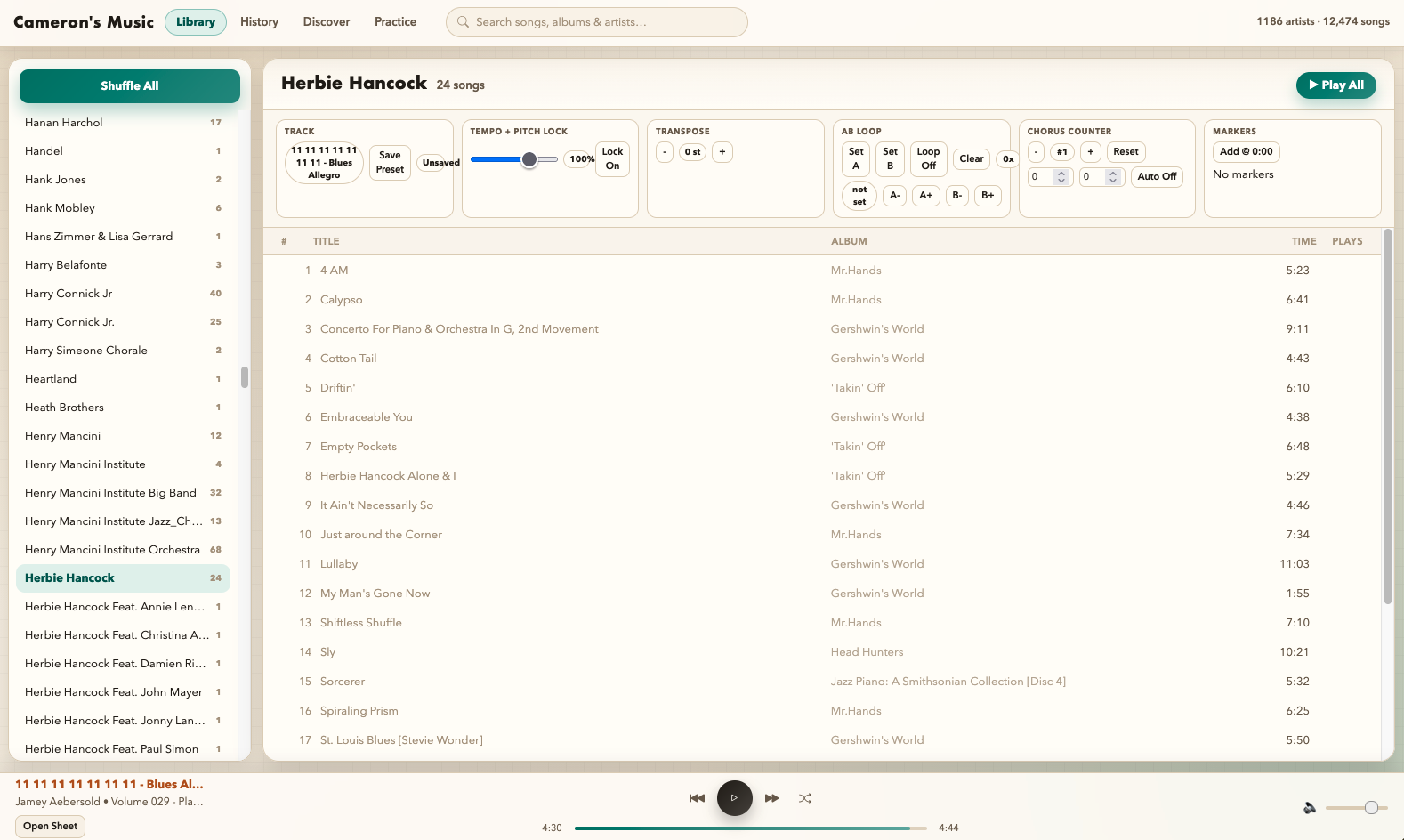The width and height of the screenshot is (1404, 840).
Task: Click Save Preset button
Action: 390,163
